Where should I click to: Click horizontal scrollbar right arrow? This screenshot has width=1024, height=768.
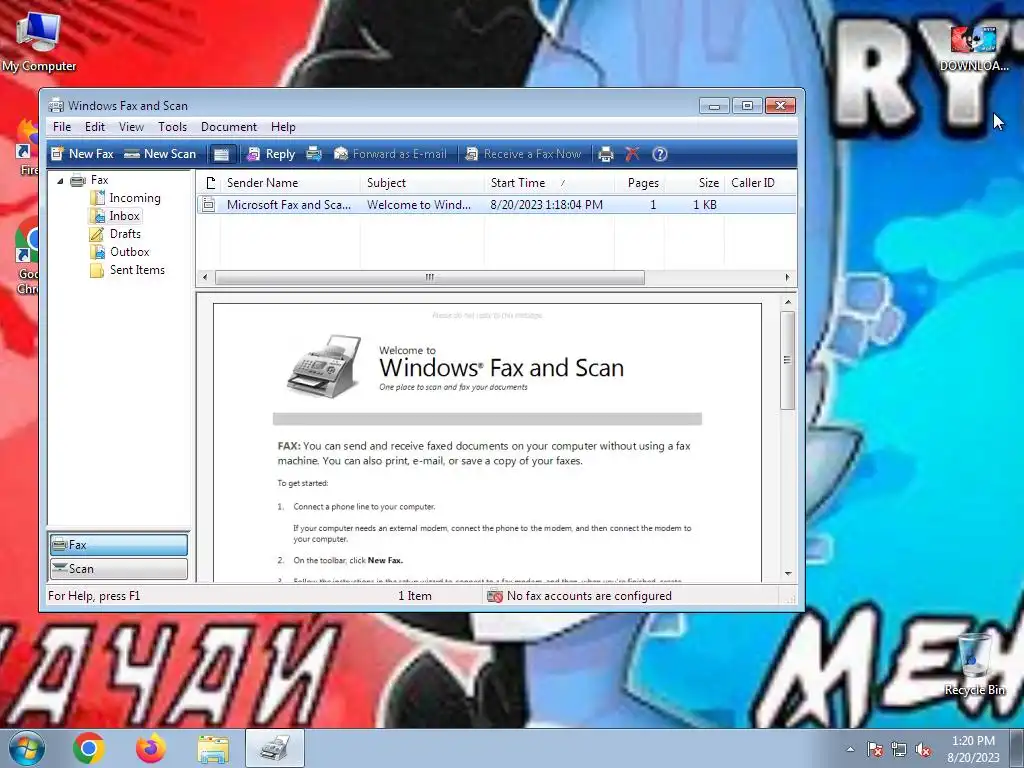788,278
